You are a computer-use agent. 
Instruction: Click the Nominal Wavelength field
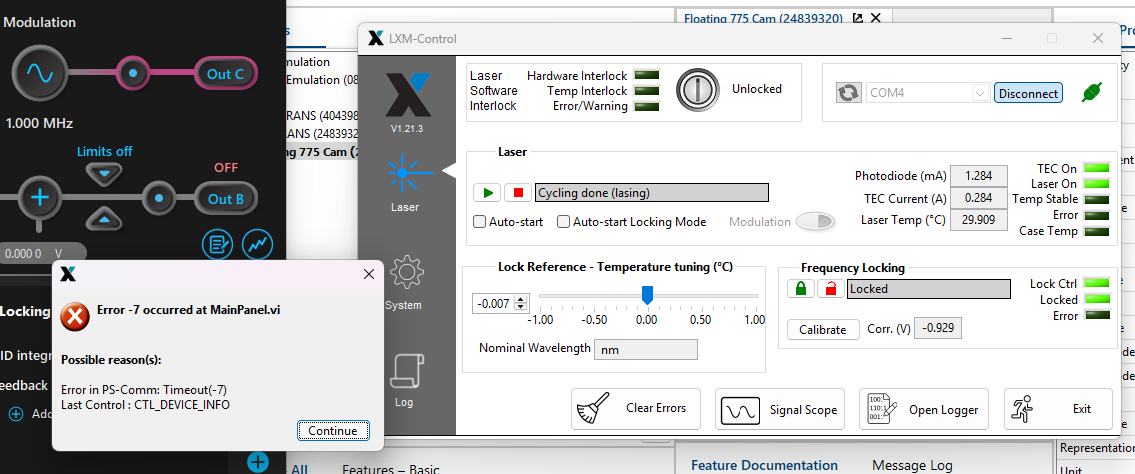646,350
